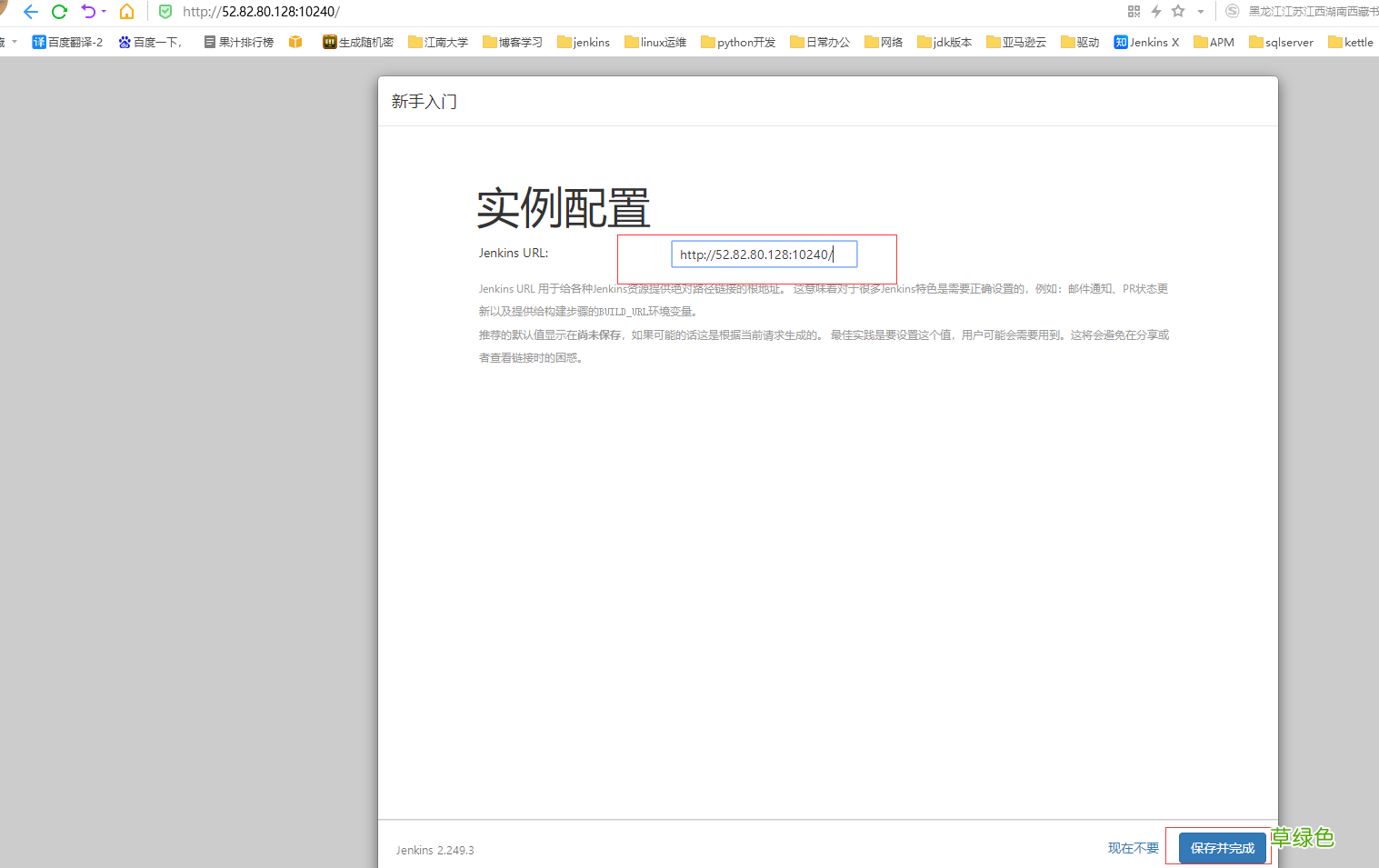Screen dimensions: 1379x868
Task: Click inside the Jenkins URL input field
Action: pyautogui.click(x=764, y=254)
